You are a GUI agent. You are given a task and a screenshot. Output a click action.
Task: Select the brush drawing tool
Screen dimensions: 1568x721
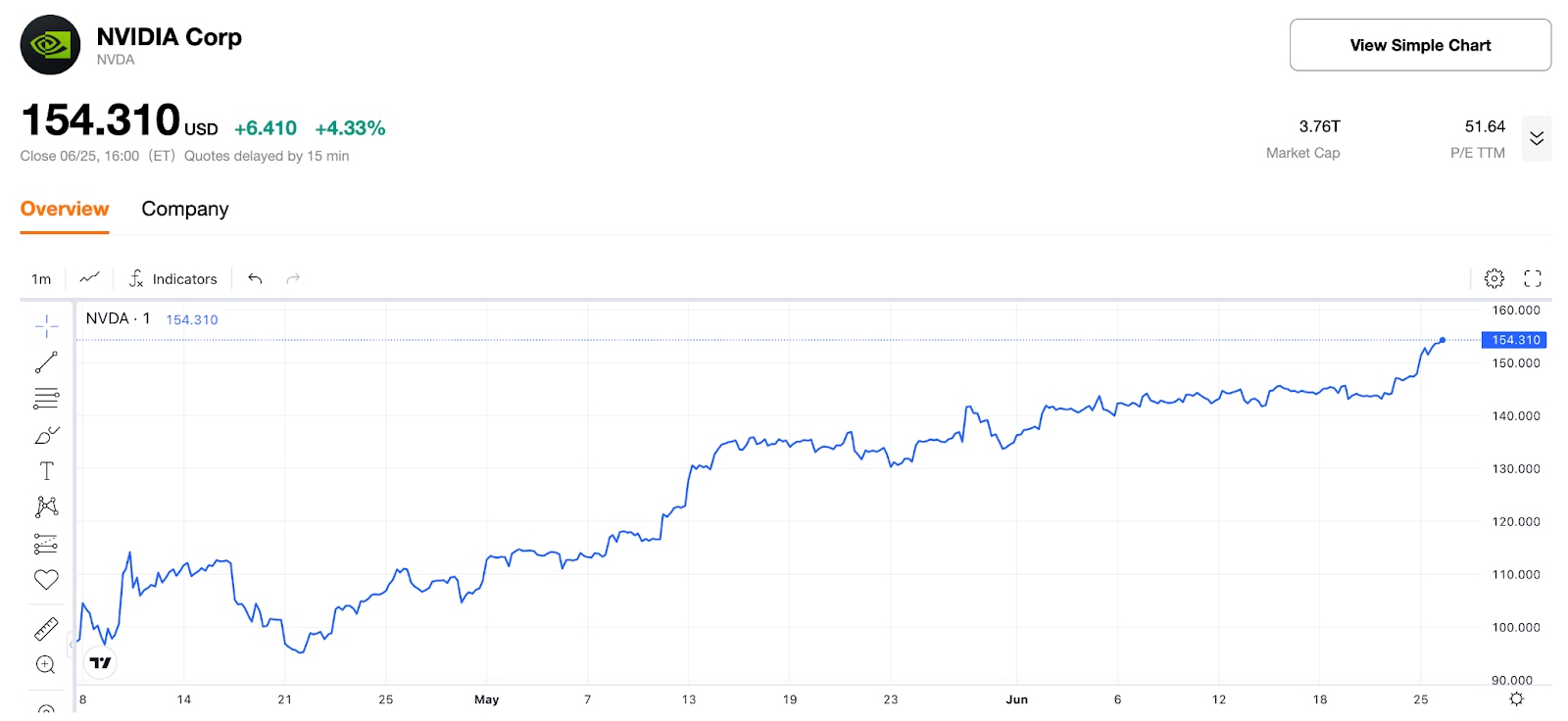click(46, 435)
